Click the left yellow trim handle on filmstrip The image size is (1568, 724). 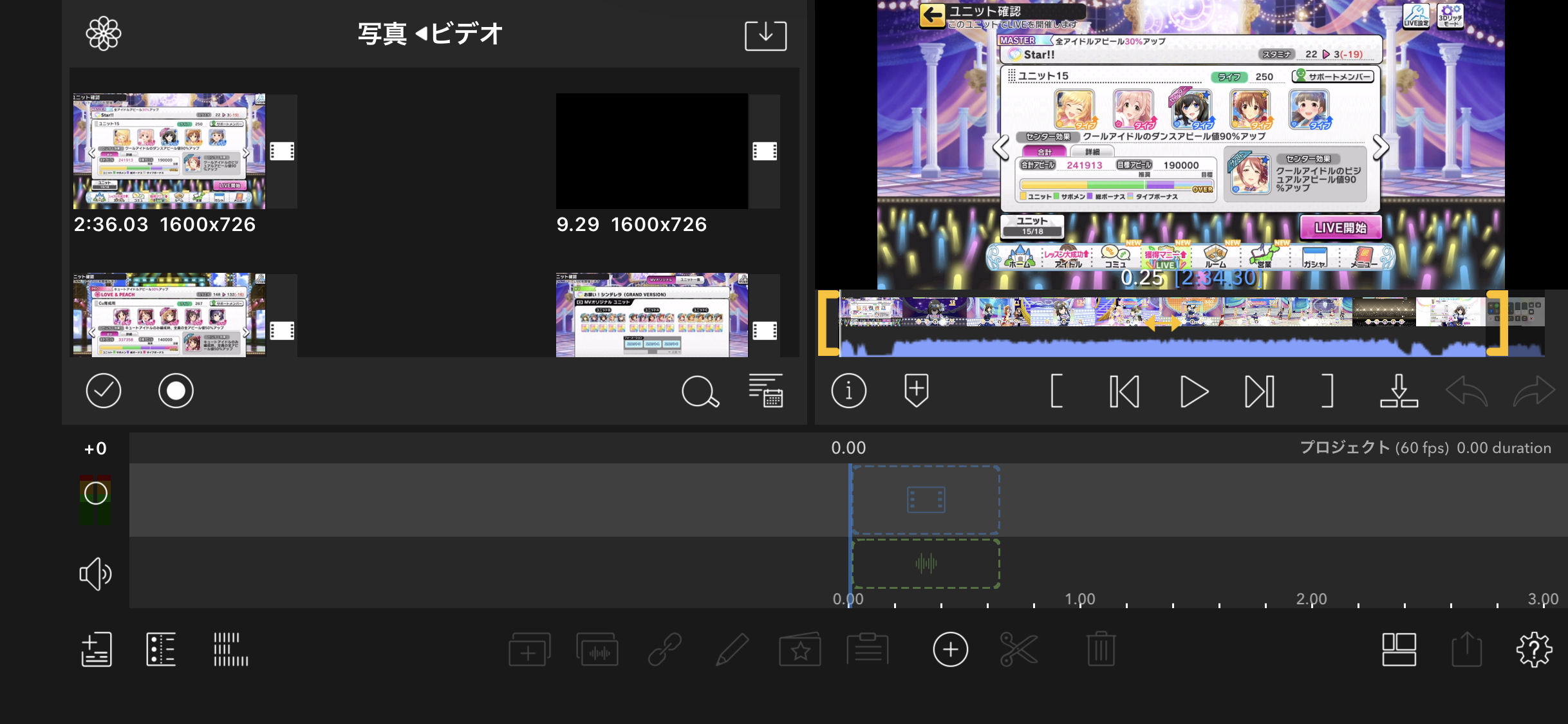829,323
